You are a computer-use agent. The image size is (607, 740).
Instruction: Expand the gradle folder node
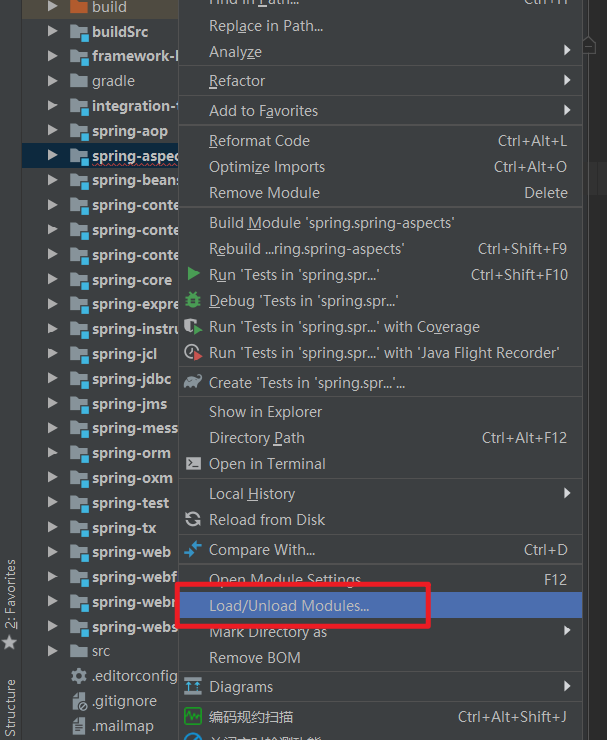point(53,81)
